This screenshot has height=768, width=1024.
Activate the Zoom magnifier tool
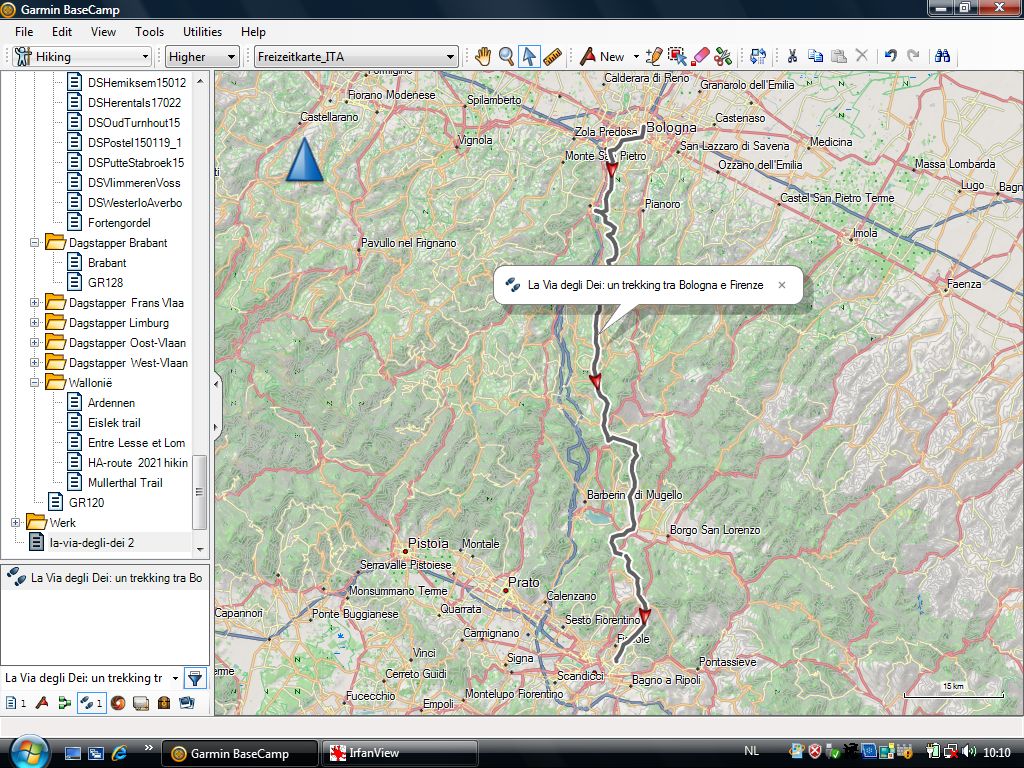pos(507,57)
